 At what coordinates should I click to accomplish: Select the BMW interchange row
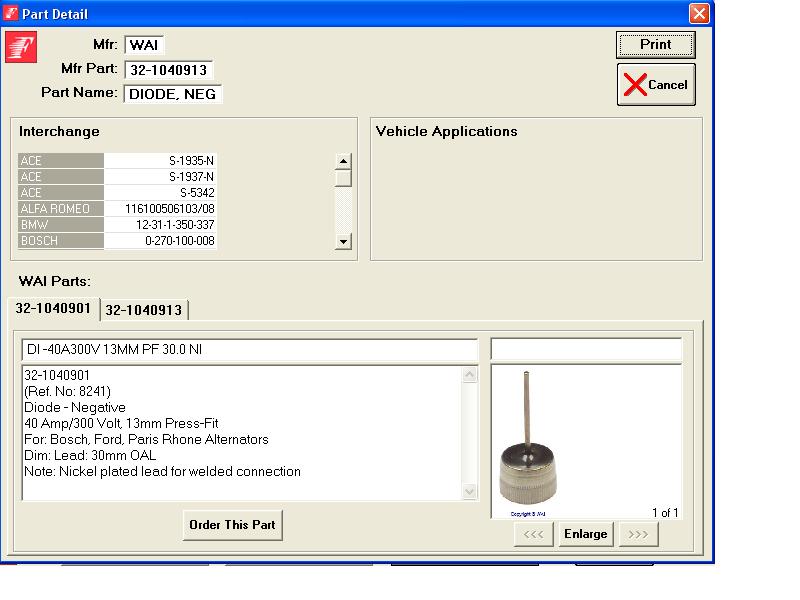click(x=117, y=224)
